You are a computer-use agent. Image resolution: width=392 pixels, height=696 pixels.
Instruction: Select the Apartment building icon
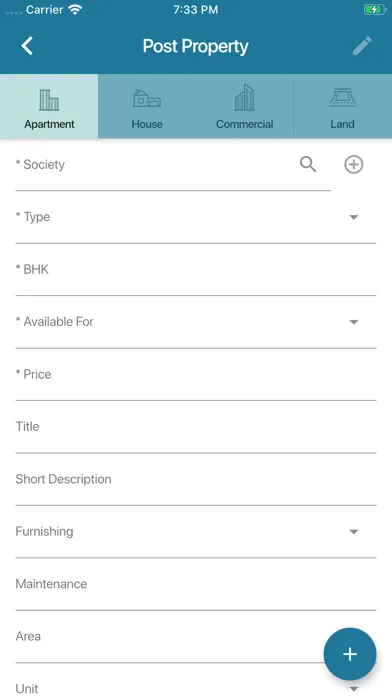(49, 99)
